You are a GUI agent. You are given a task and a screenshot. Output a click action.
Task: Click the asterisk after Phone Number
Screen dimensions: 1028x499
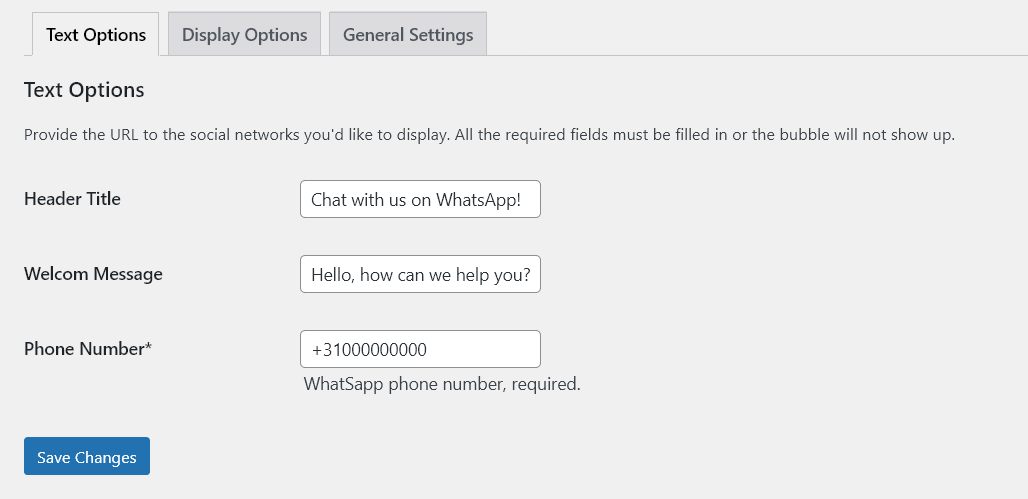pos(148,347)
